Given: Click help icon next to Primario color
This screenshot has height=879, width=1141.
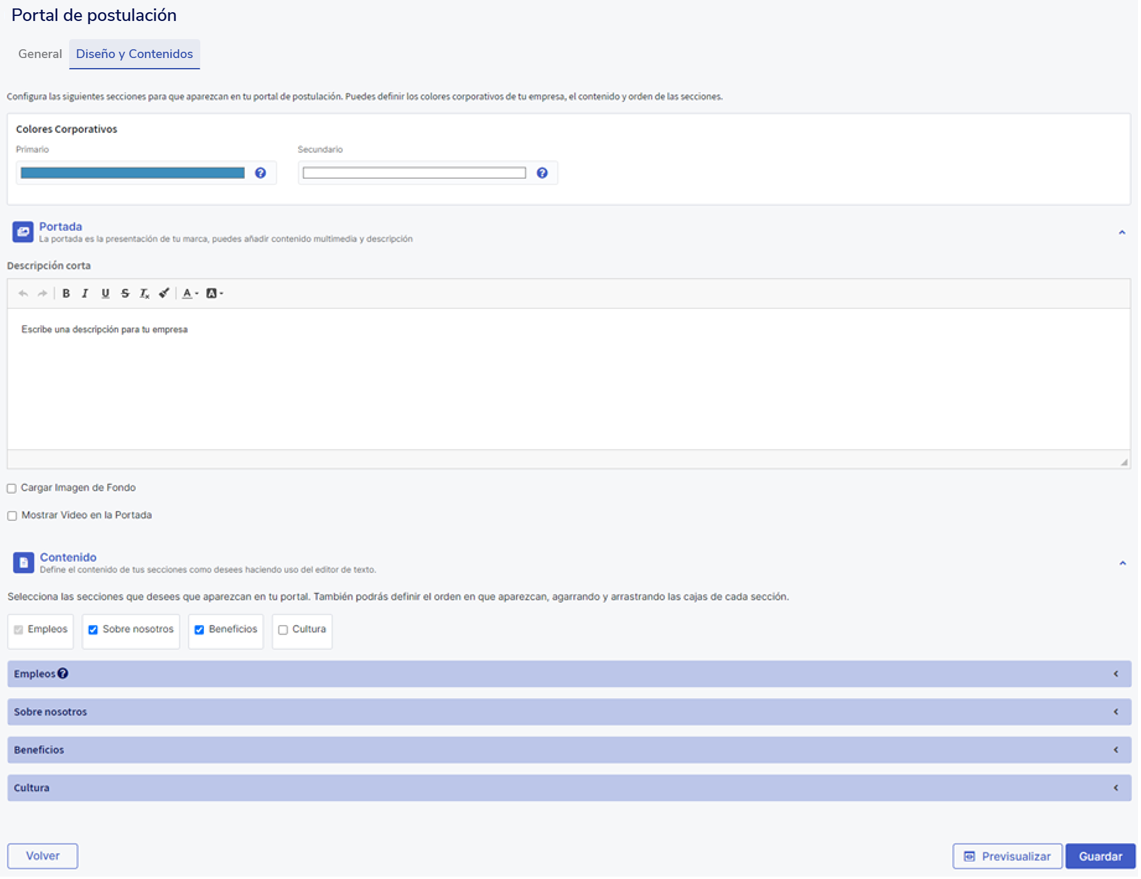Looking at the screenshot, I should pos(260,173).
